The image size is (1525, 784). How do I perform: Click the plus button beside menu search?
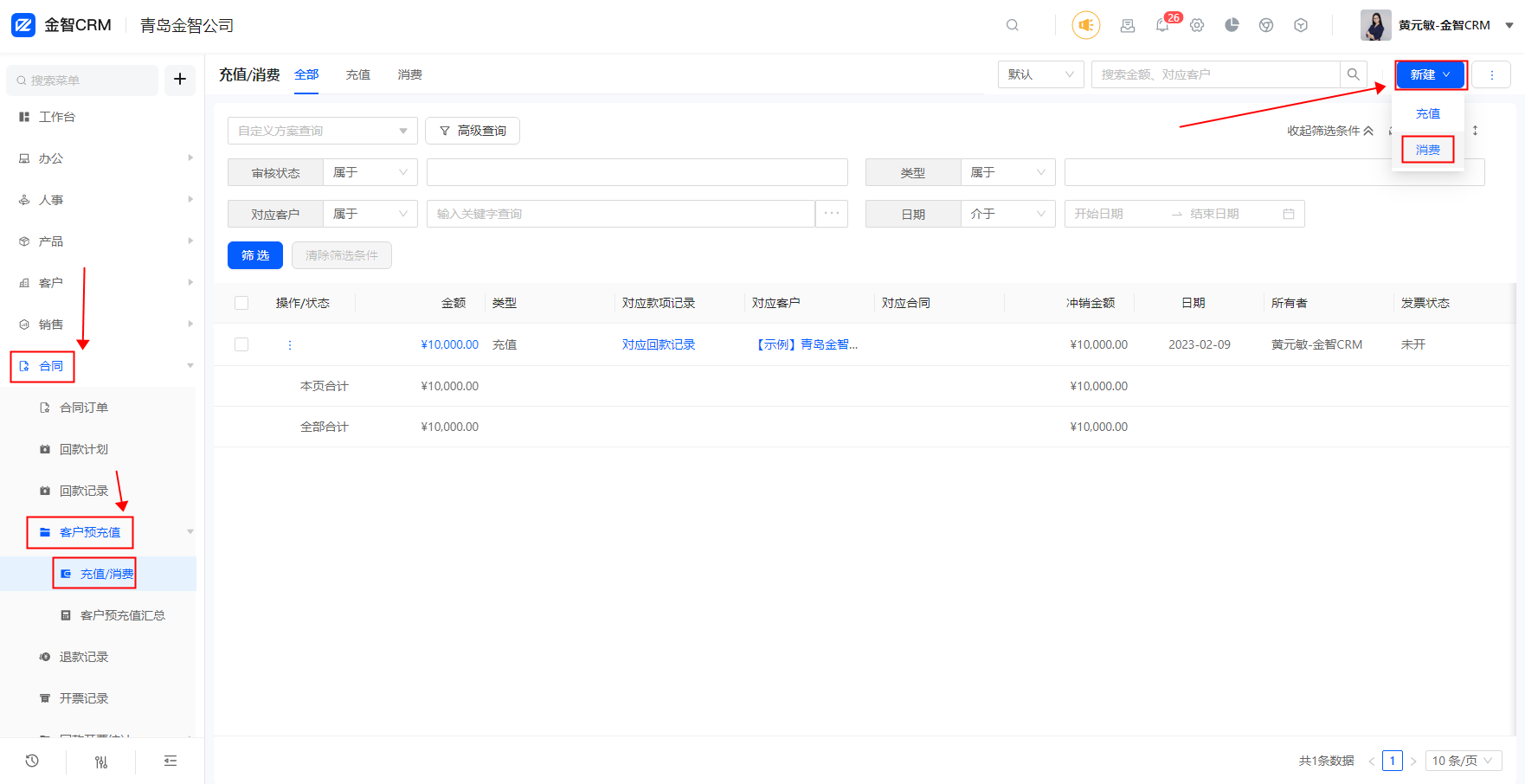[180, 80]
